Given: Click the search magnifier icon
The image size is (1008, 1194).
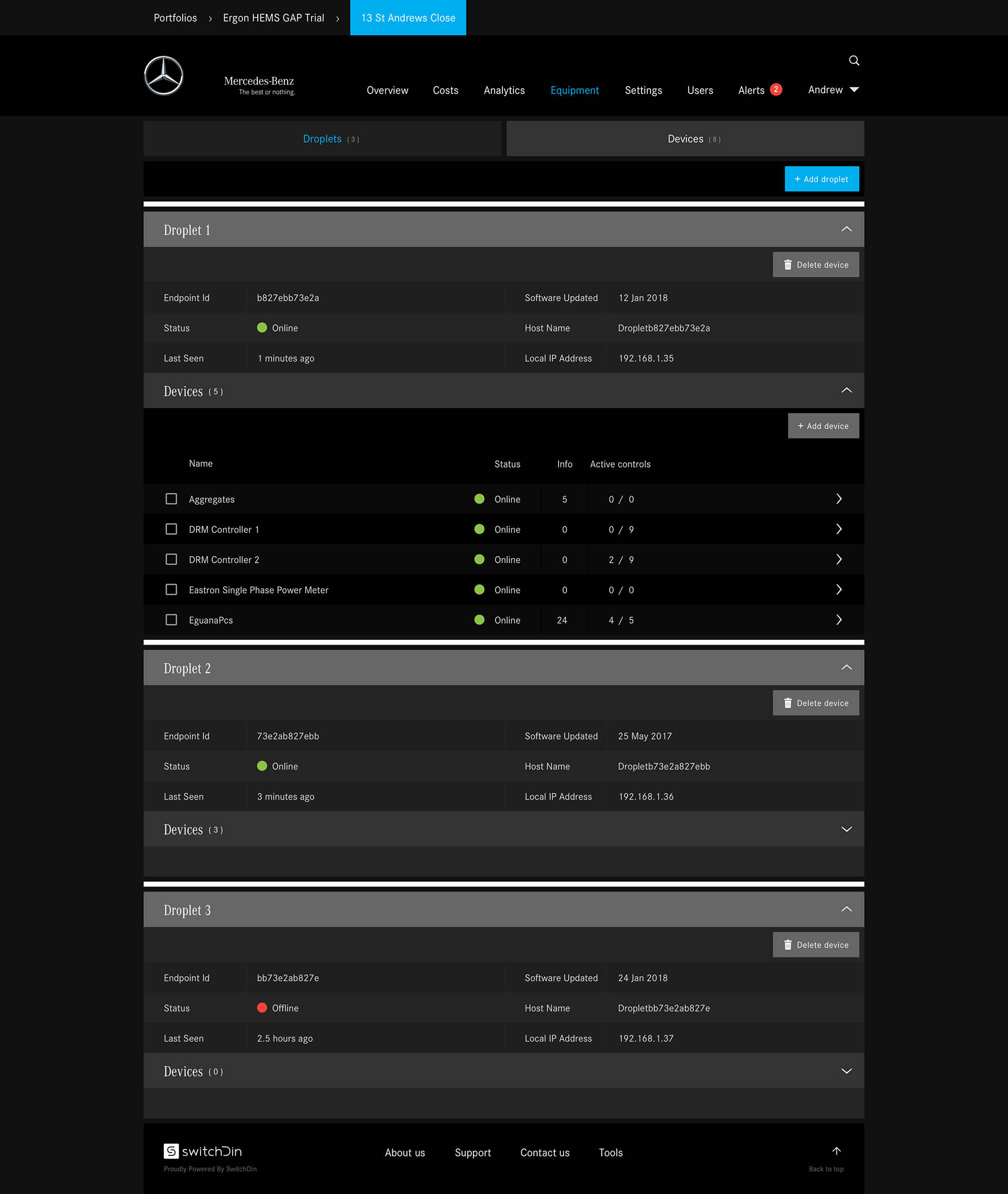Looking at the screenshot, I should (854, 60).
